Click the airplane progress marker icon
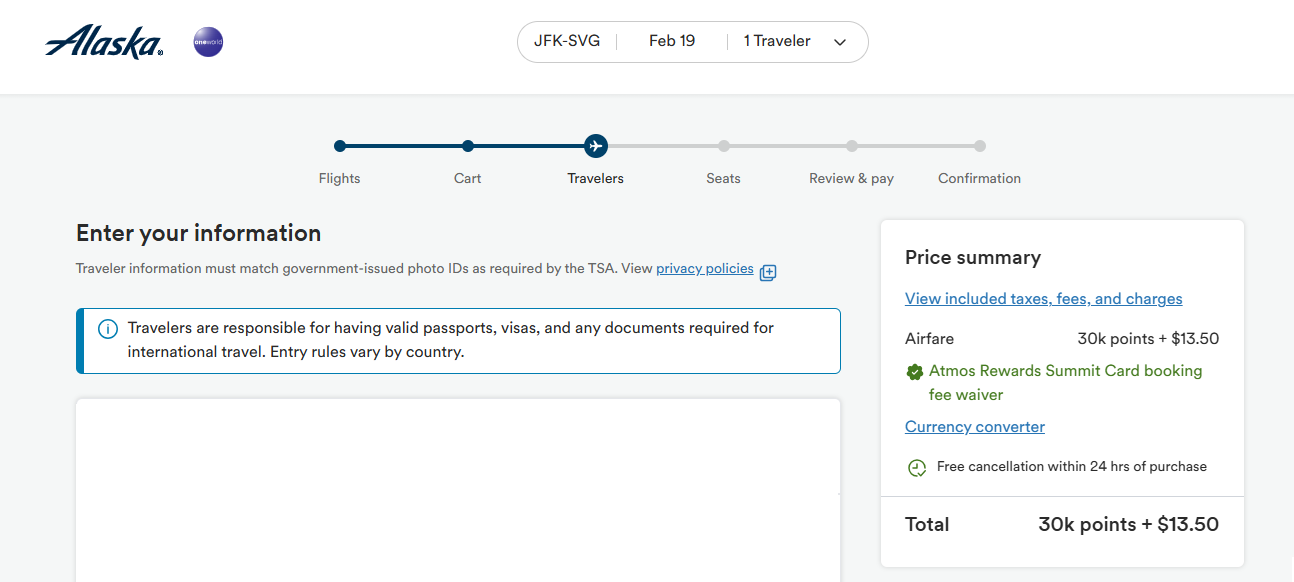1294x582 pixels. [596, 146]
